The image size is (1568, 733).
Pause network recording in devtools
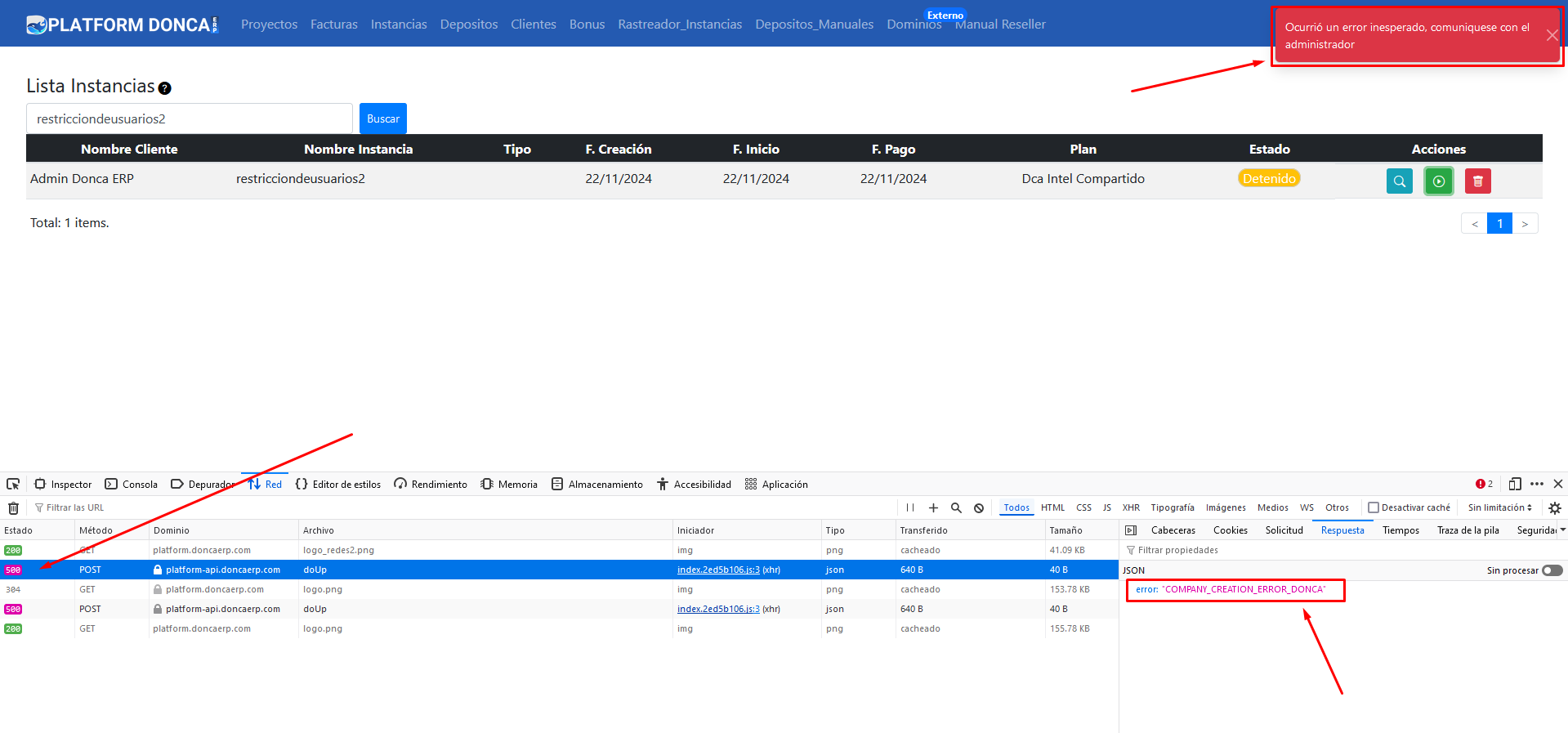[x=910, y=507]
